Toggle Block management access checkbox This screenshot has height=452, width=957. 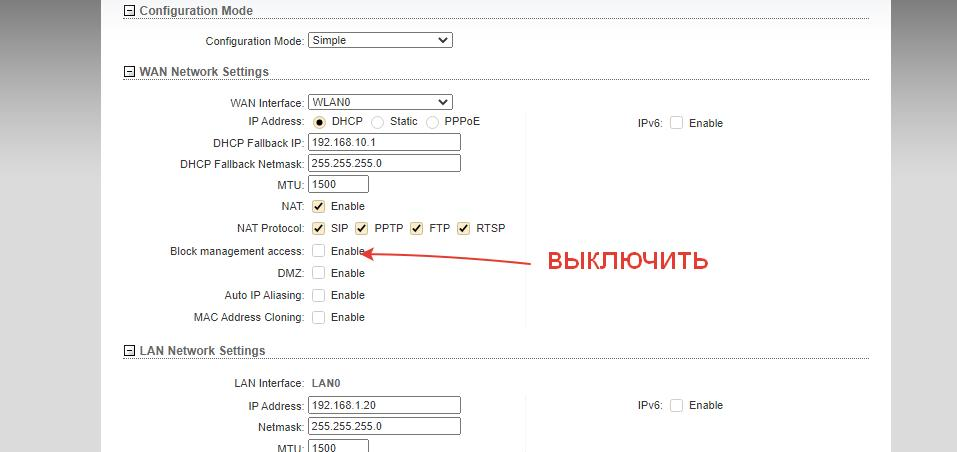tap(318, 251)
